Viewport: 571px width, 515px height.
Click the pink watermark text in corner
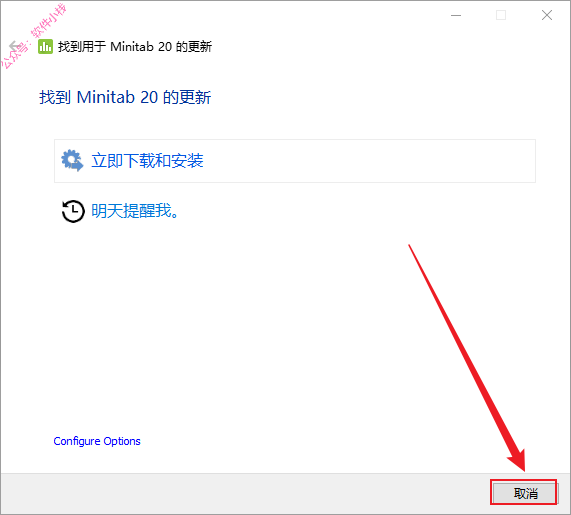(34, 35)
